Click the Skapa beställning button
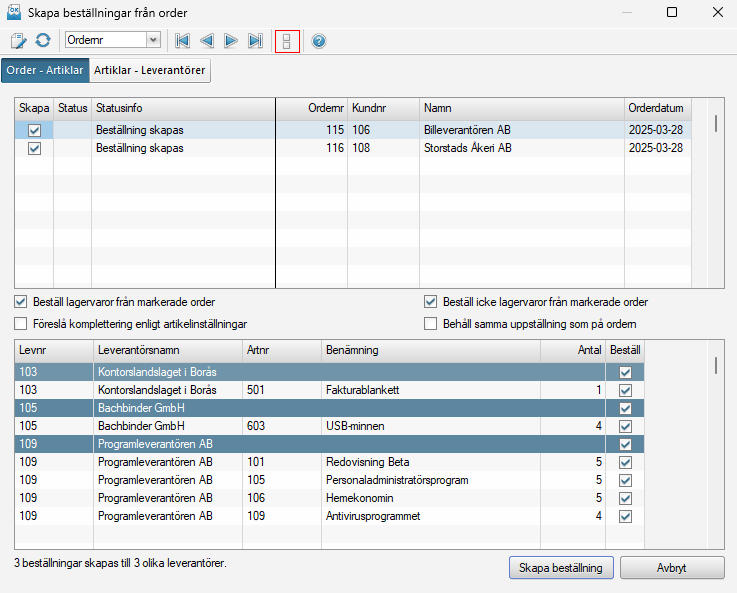This screenshot has height=593, width=737. (x=560, y=568)
